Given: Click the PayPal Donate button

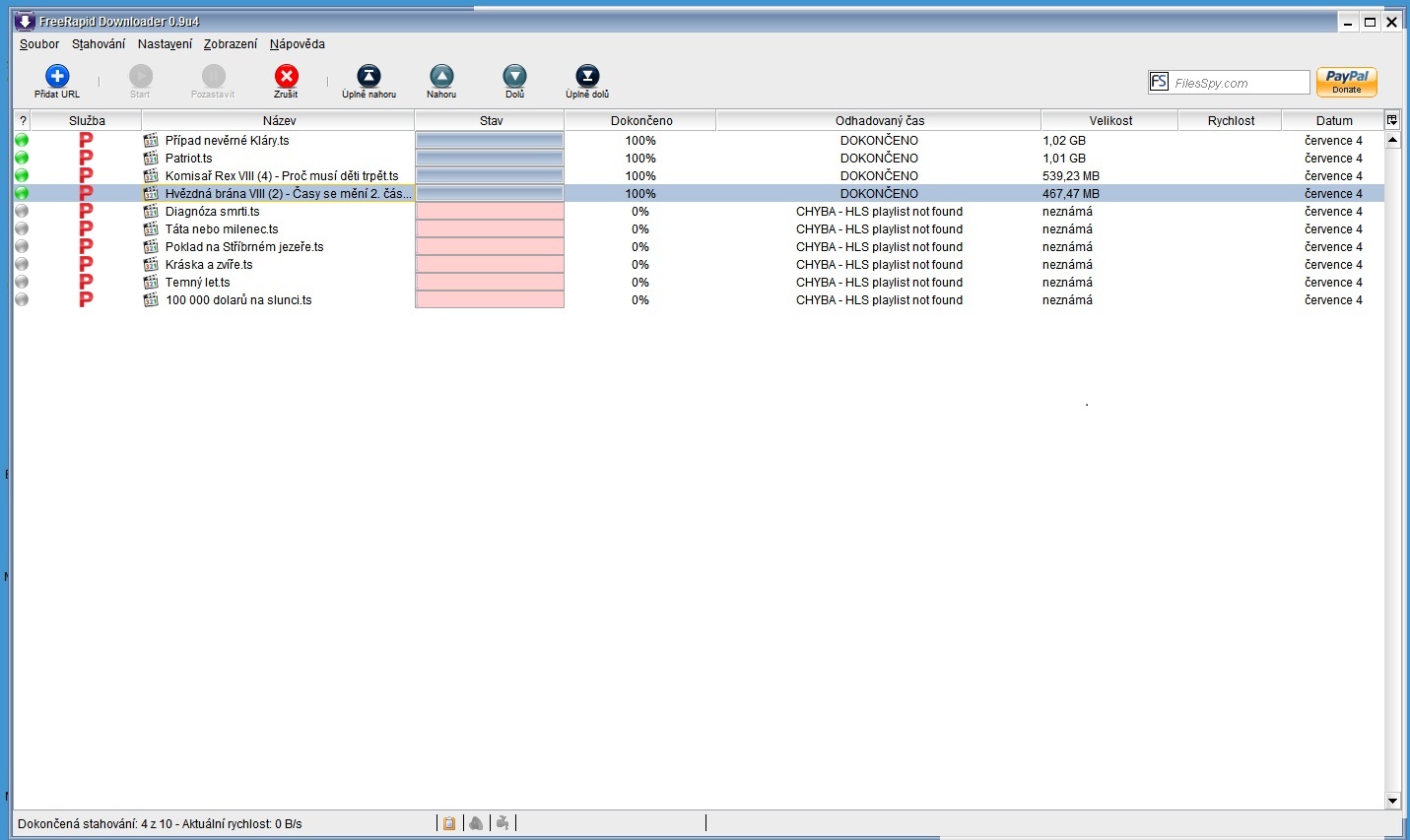Looking at the screenshot, I should click(x=1346, y=82).
